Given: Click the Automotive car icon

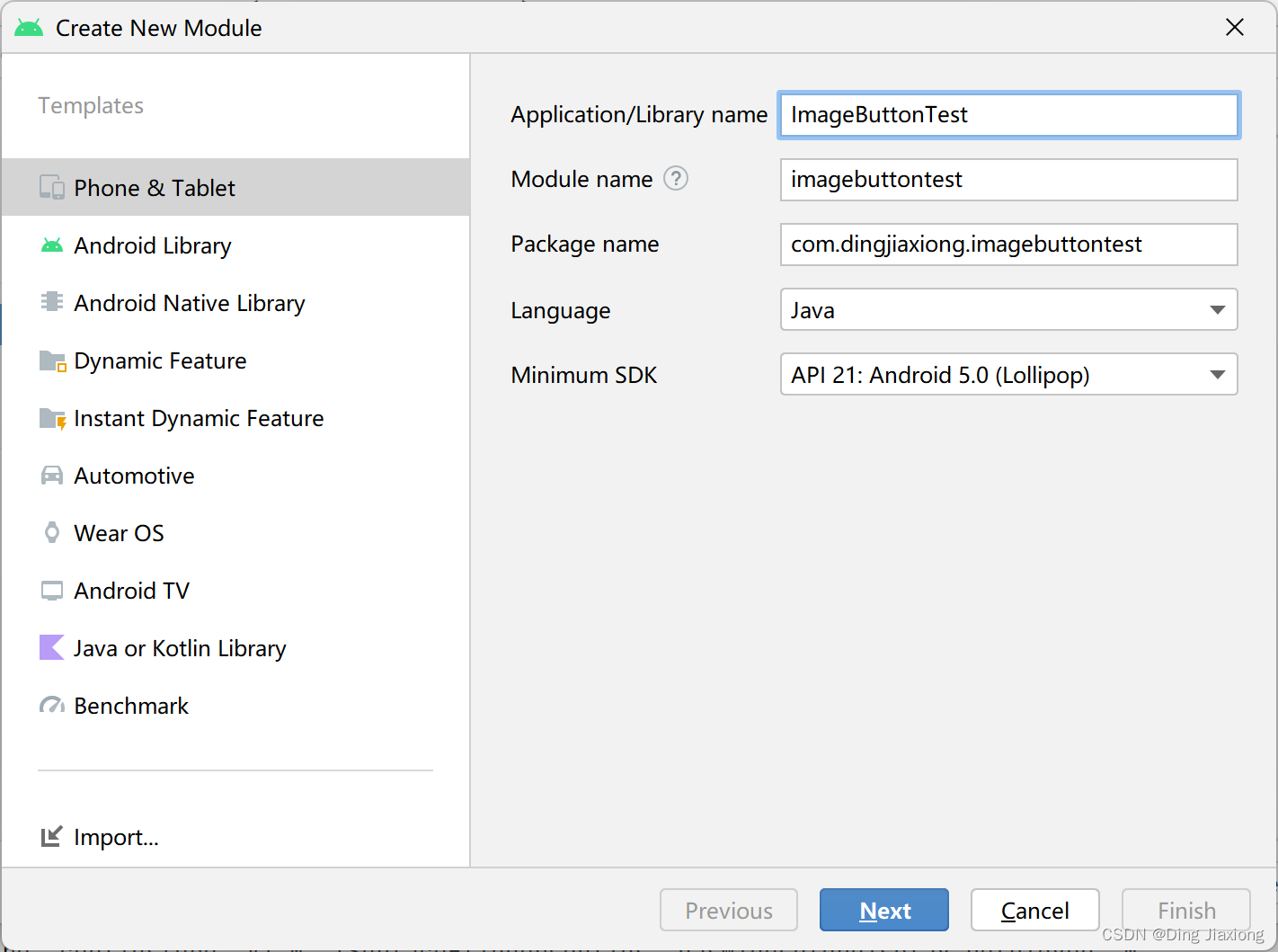Looking at the screenshot, I should (x=52, y=475).
